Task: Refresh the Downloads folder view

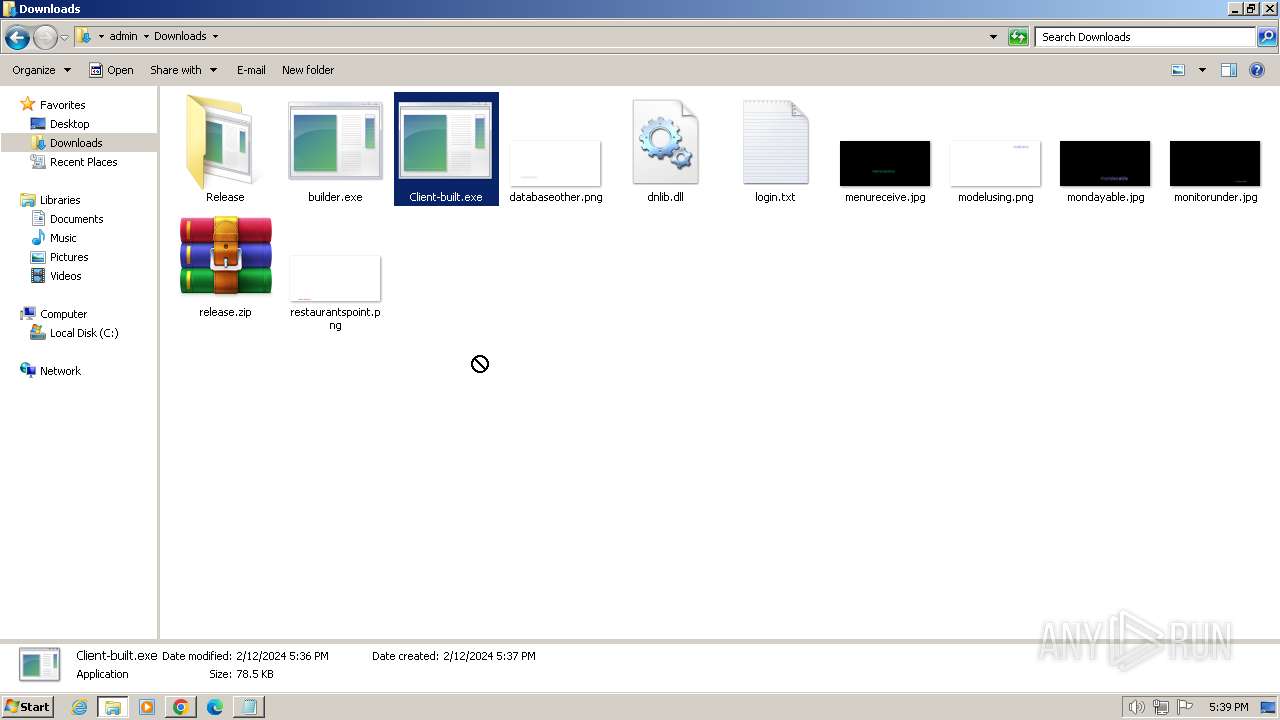Action: [x=1018, y=37]
